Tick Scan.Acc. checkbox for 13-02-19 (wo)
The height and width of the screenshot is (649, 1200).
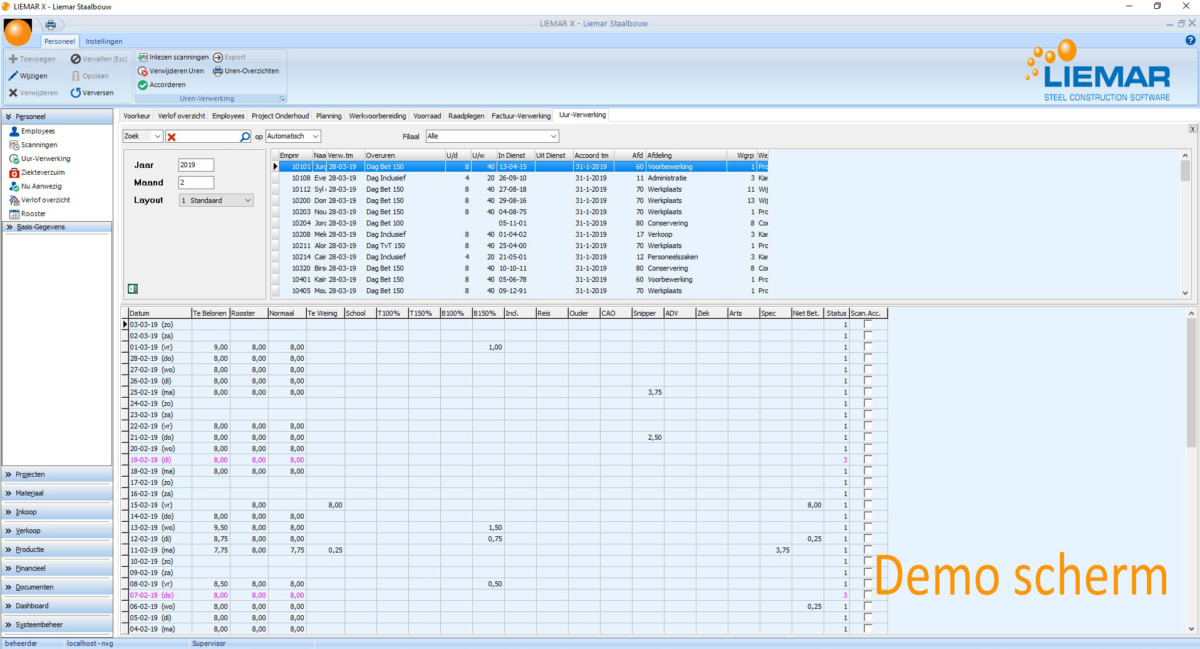[867, 527]
